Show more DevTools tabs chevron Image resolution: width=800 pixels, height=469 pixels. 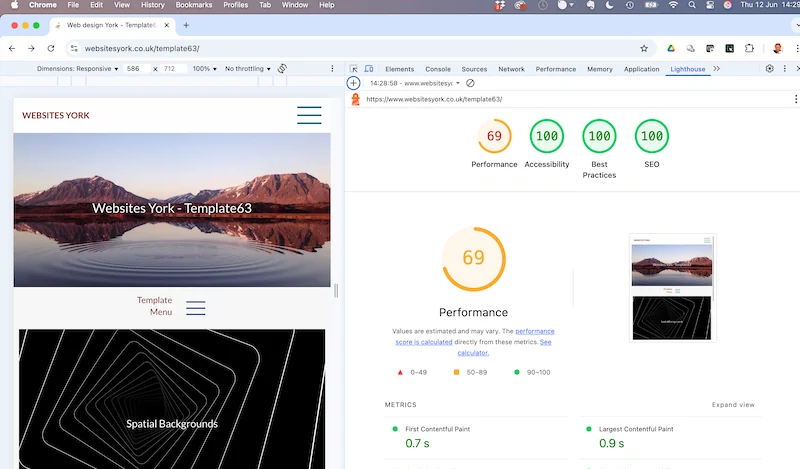[x=716, y=68]
